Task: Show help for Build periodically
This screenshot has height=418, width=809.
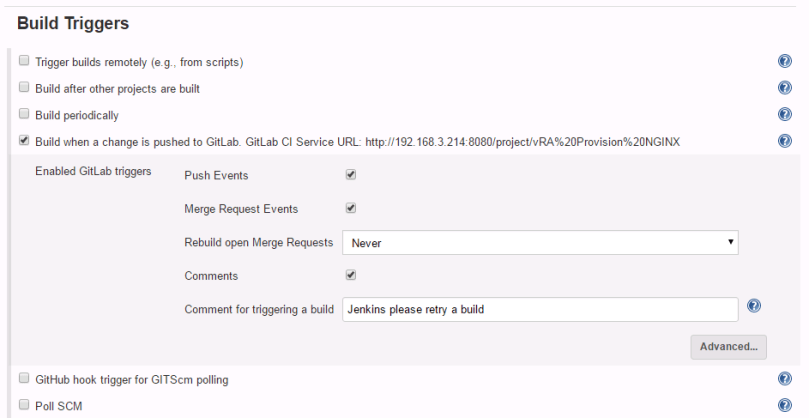Action: (x=785, y=115)
